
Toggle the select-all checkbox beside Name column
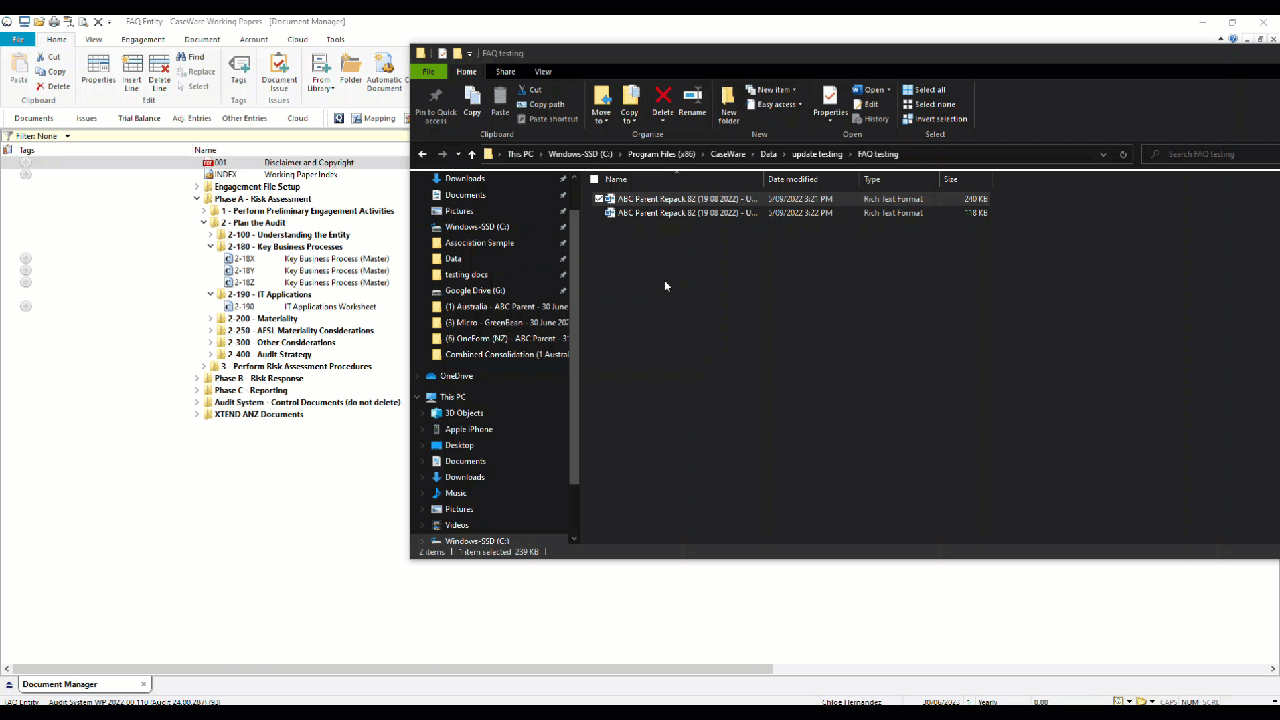595,179
